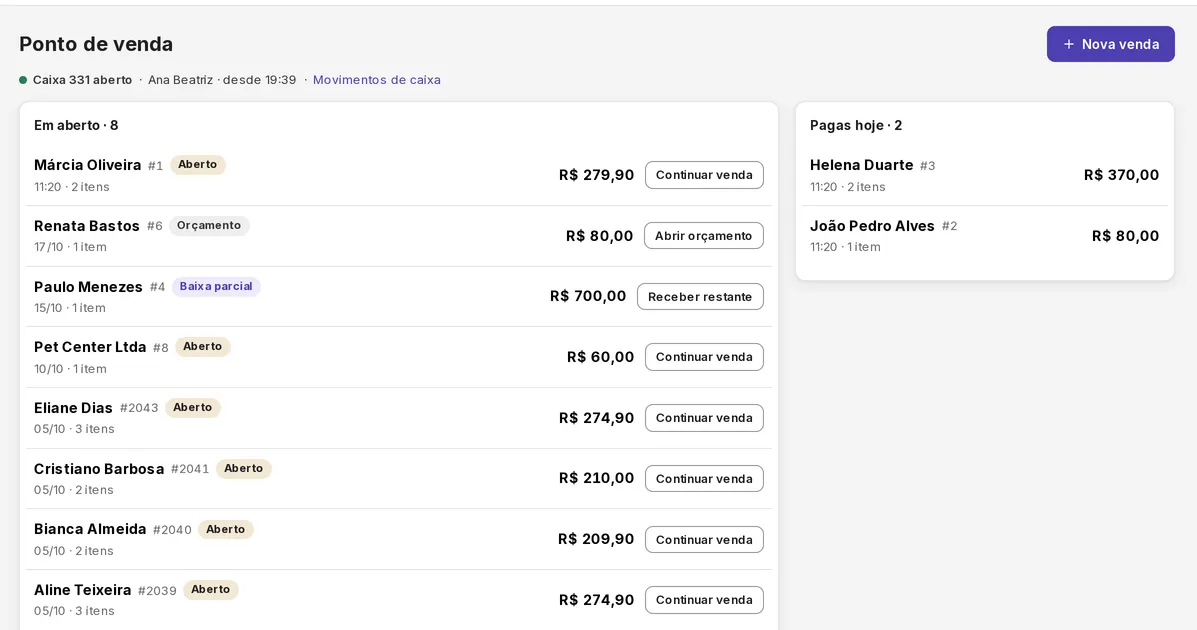Continue sale for Aline Teixeira
Viewport: 1197px width, 630px height.
pos(704,599)
